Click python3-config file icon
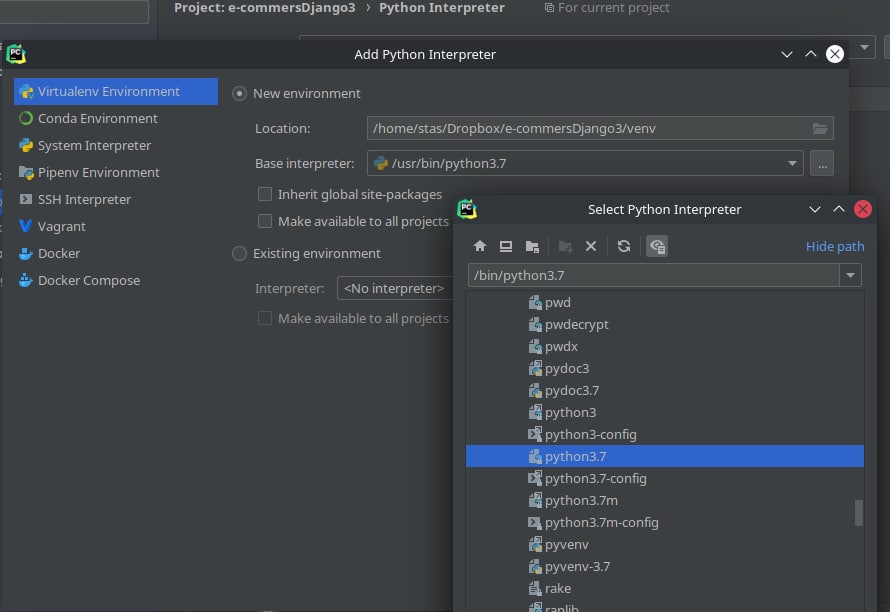 (x=535, y=434)
